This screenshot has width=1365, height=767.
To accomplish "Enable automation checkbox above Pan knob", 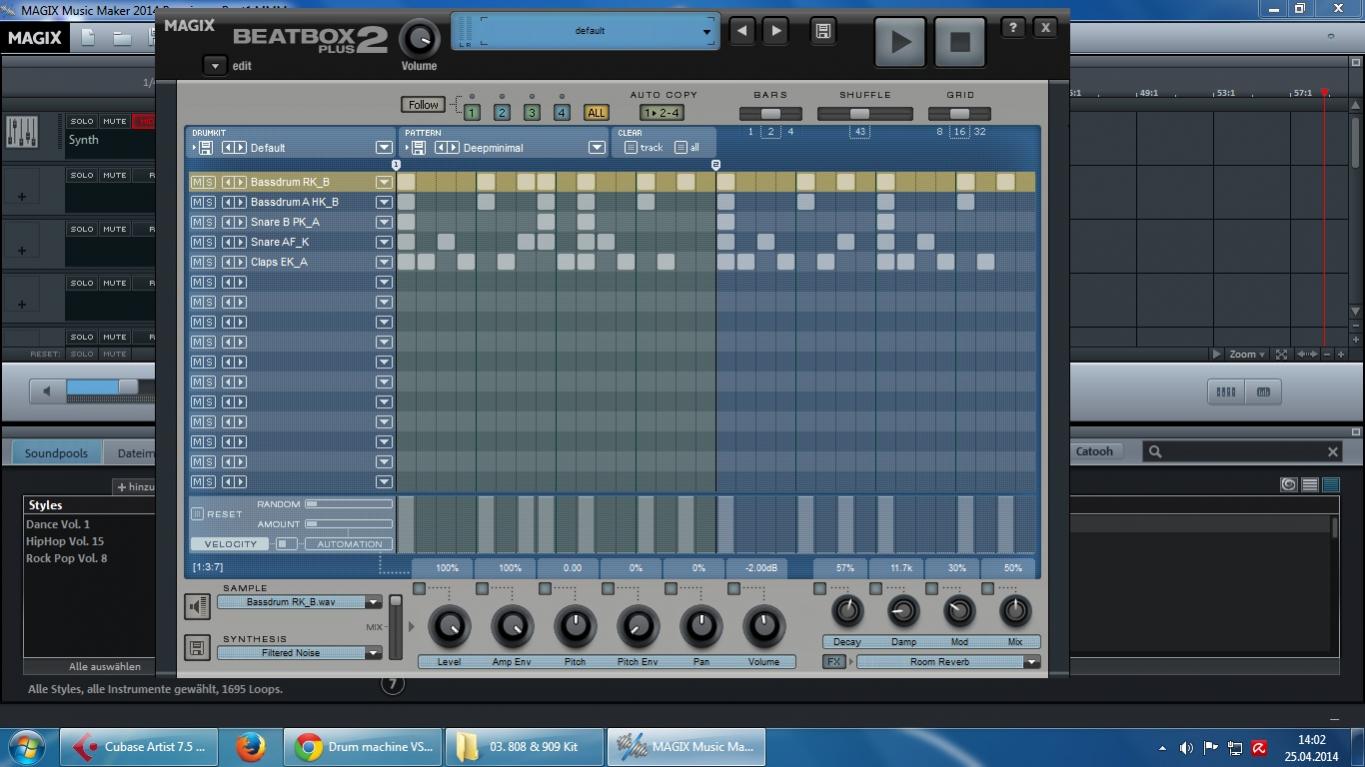I will (671, 589).
